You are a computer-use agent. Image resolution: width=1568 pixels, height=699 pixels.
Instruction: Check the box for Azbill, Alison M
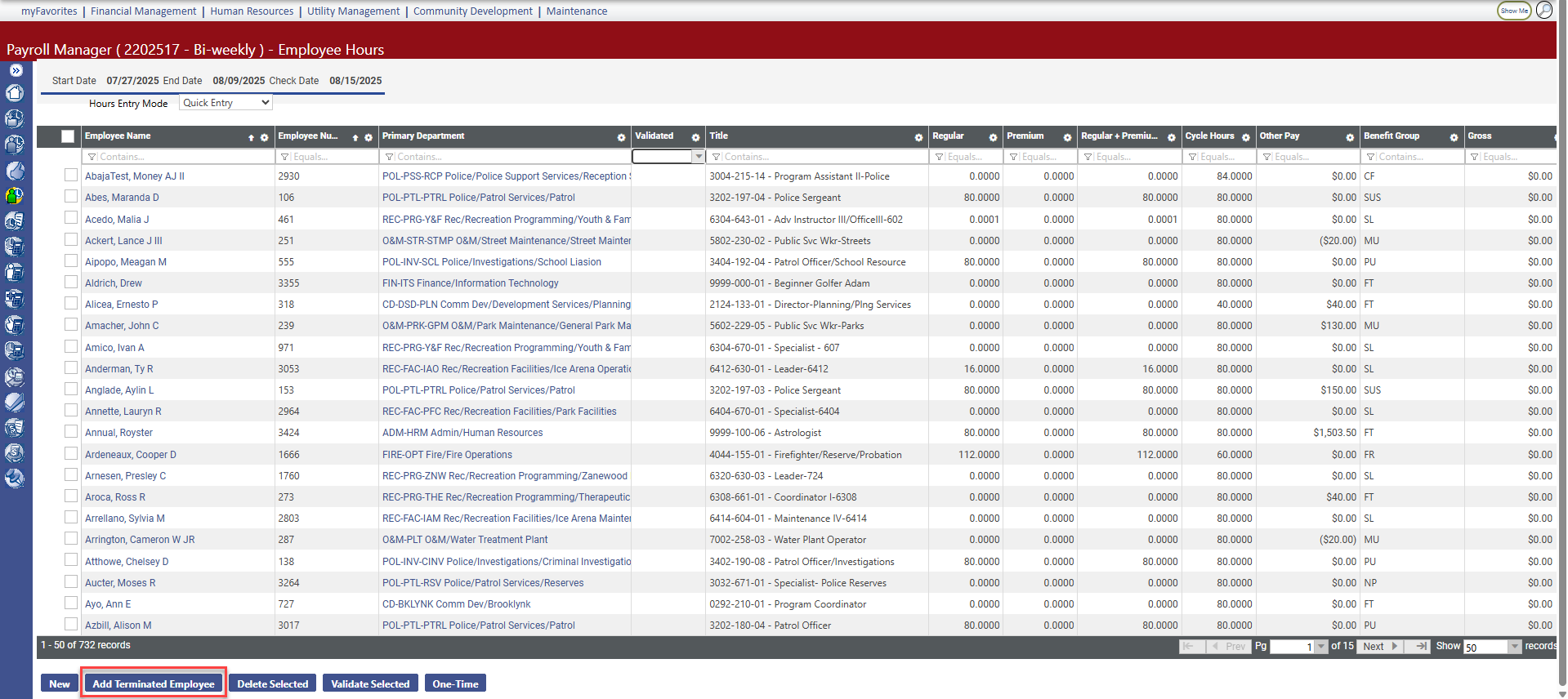click(x=71, y=624)
